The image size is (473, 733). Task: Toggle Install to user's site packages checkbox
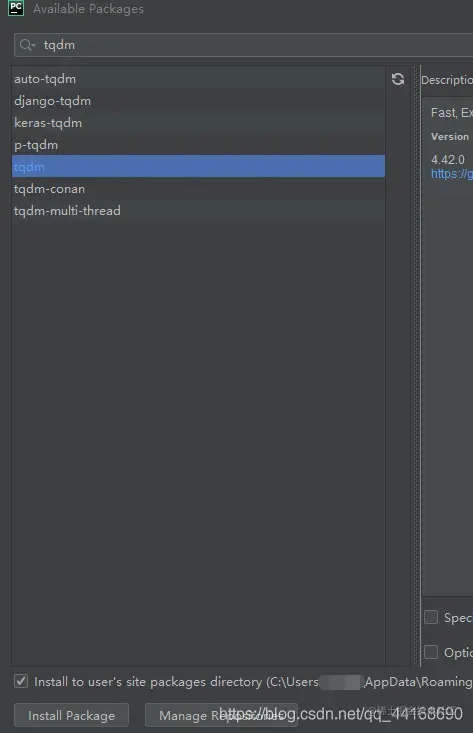[x=21, y=681]
